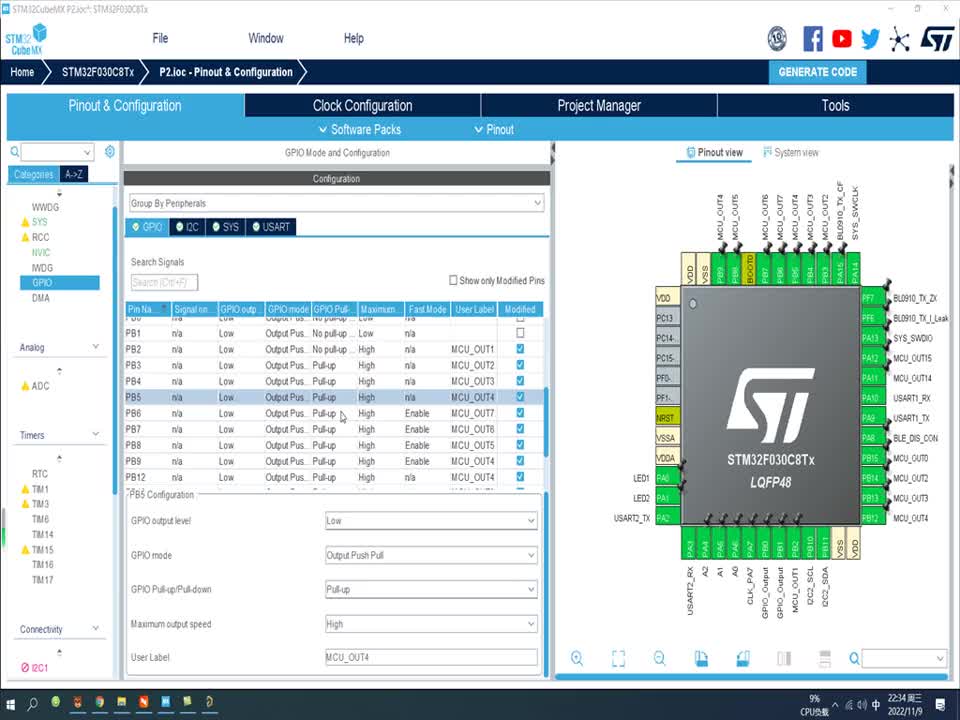Open File Explorer from the taskbar
The image size is (960, 720).
pos(121,702)
